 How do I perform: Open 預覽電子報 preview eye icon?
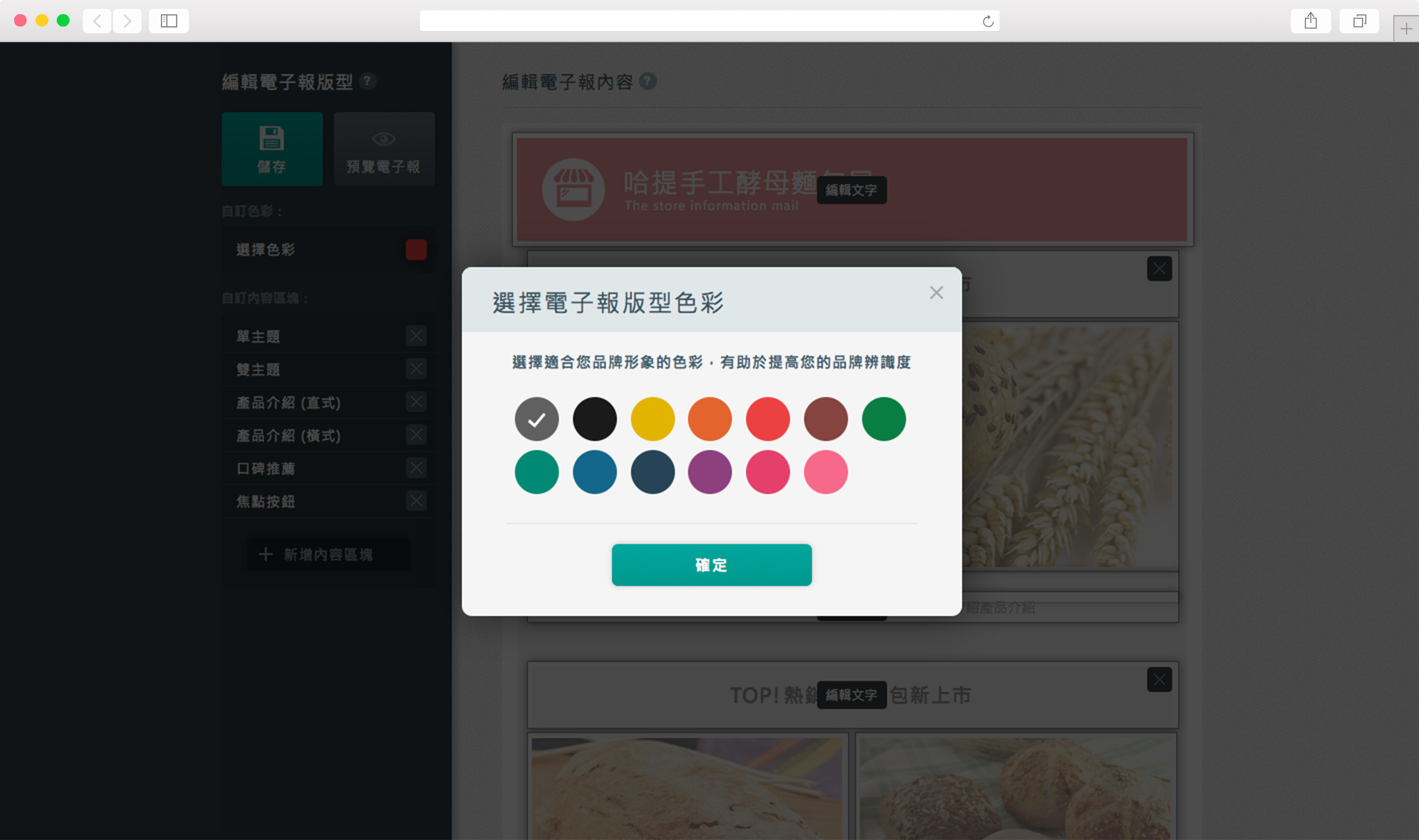[383, 139]
